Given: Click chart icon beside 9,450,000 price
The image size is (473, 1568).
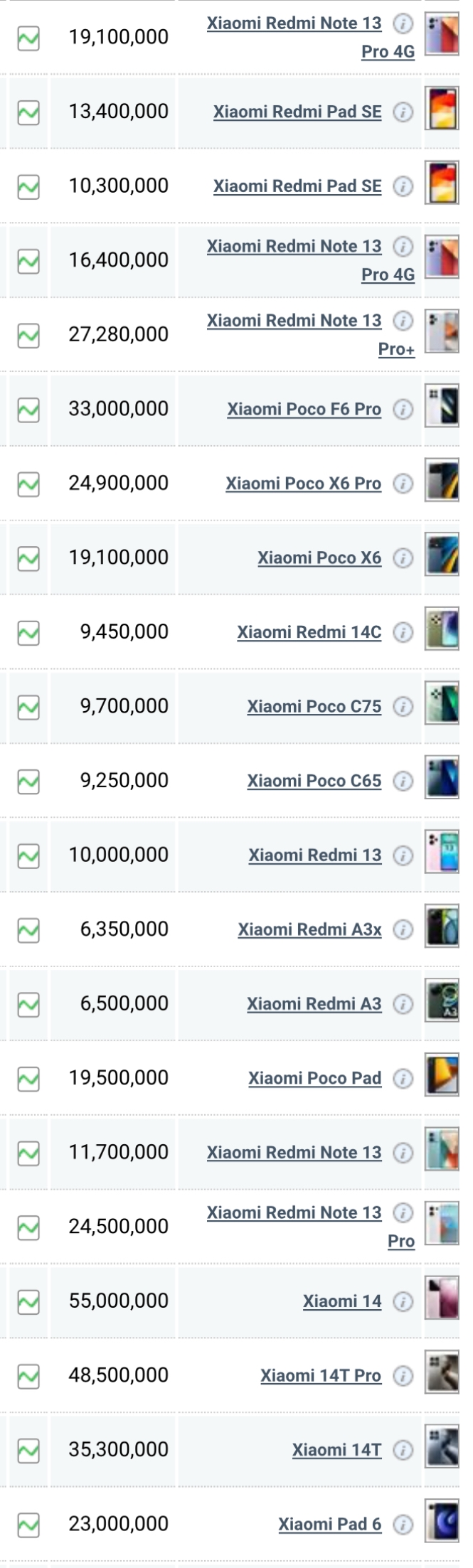Looking at the screenshot, I should point(28,633).
